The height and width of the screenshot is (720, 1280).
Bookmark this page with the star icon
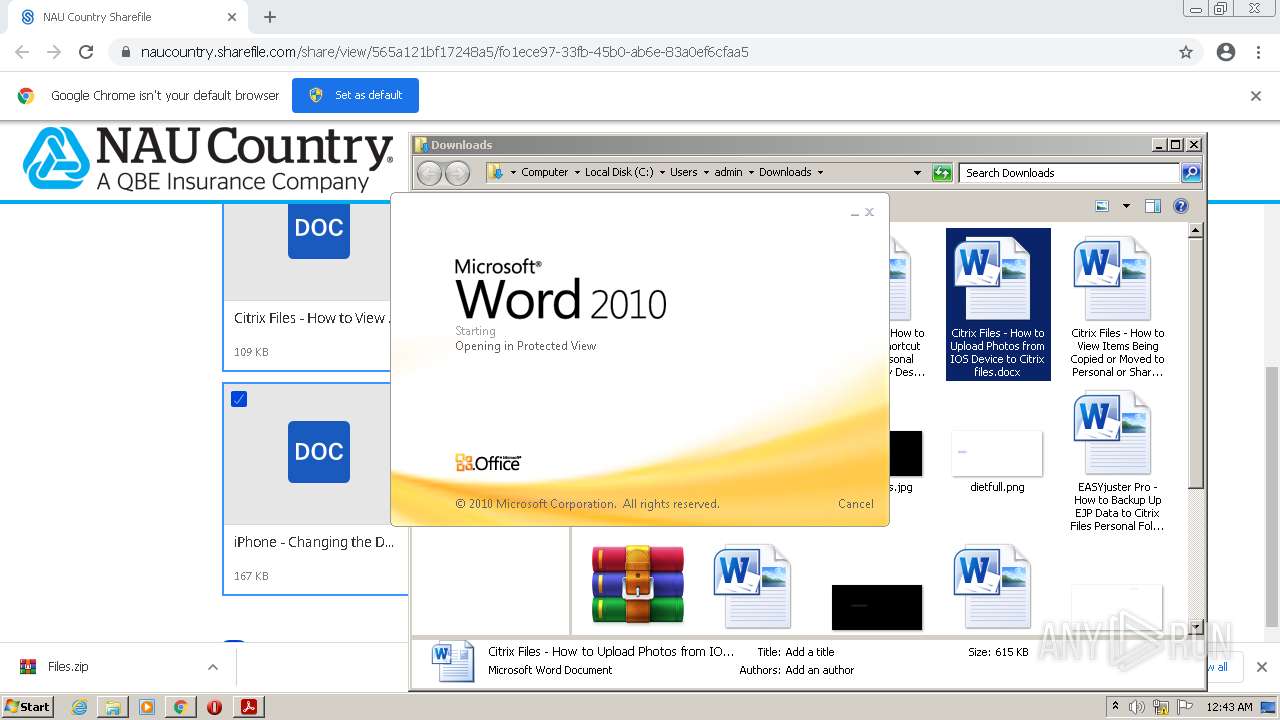point(1186,52)
